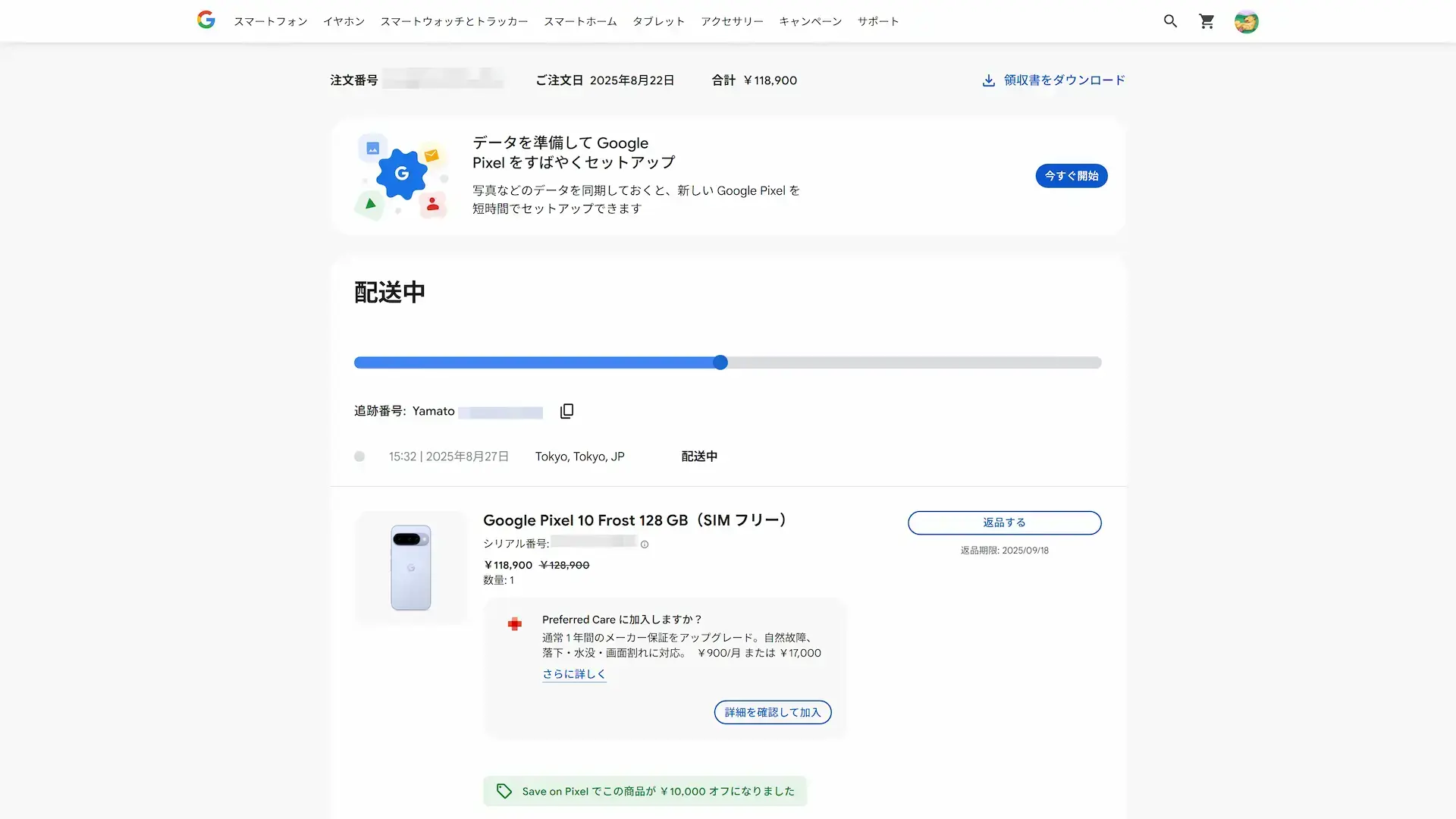The width and height of the screenshot is (1456, 819).
Task: Open the スマートフォン menu
Action: pyautogui.click(x=270, y=21)
